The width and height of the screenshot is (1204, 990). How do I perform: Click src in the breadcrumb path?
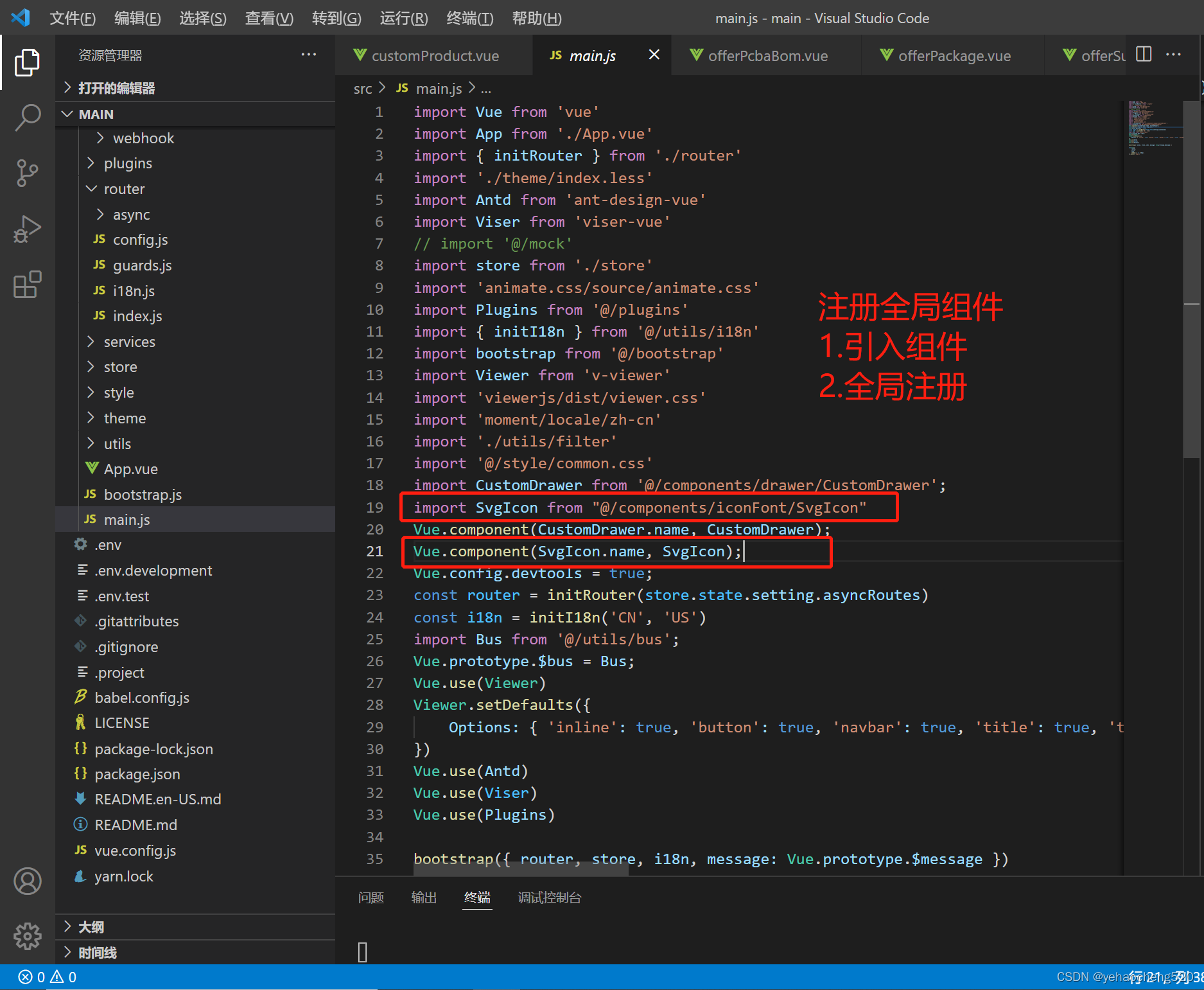pos(363,89)
